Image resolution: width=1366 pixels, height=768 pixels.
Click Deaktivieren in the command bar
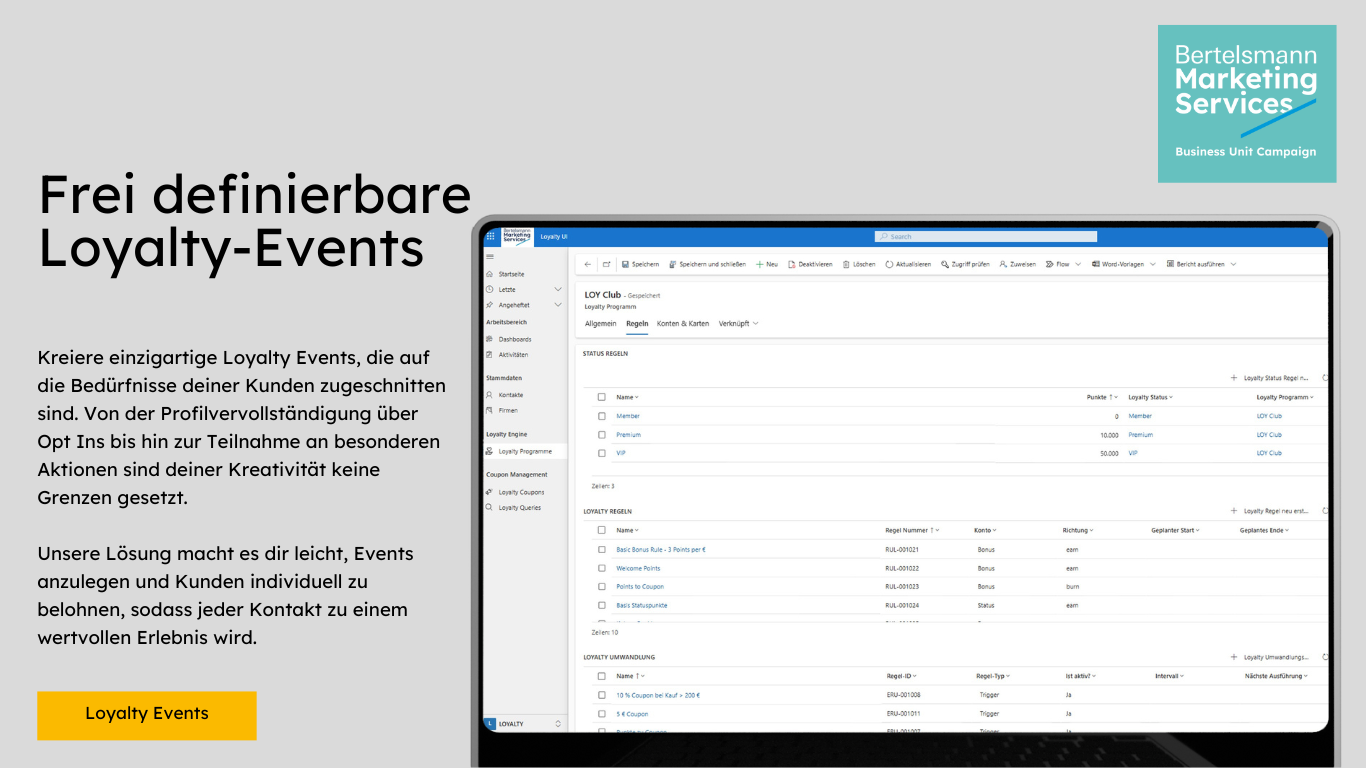pyautogui.click(x=810, y=264)
